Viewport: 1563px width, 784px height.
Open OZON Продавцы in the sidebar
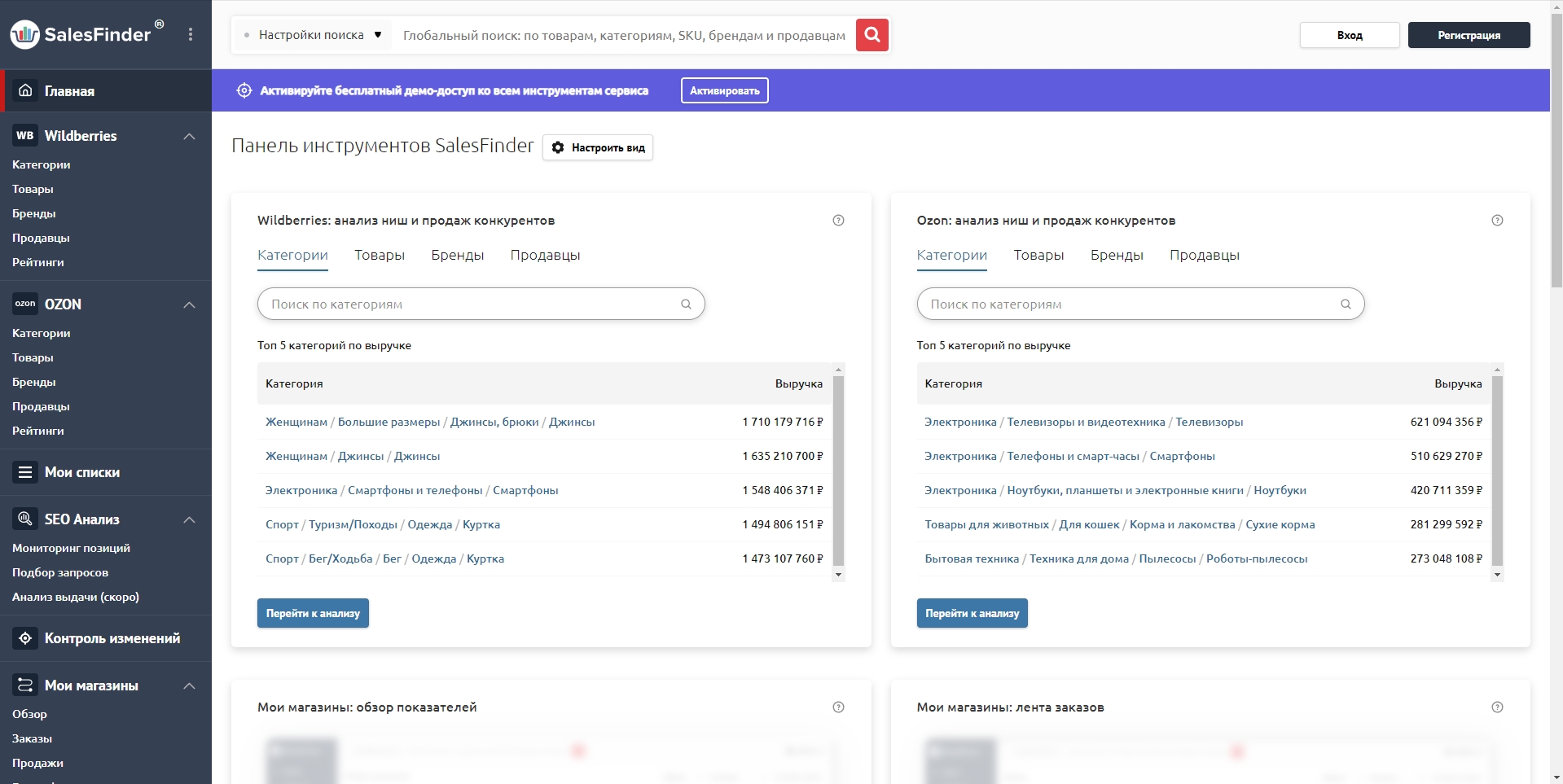pos(41,406)
